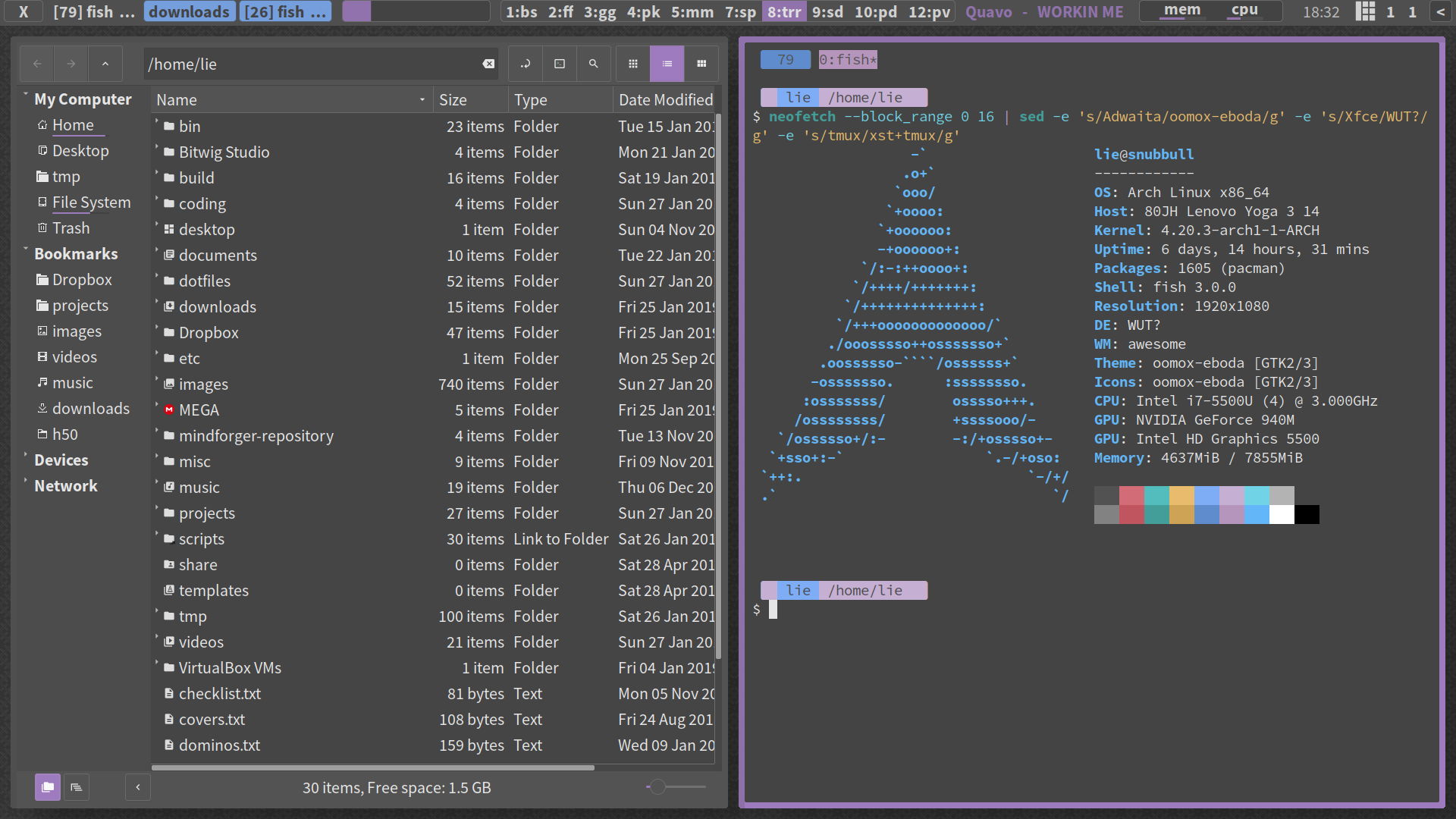
Task: Go back with the left arrow button
Action: click(x=37, y=64)
